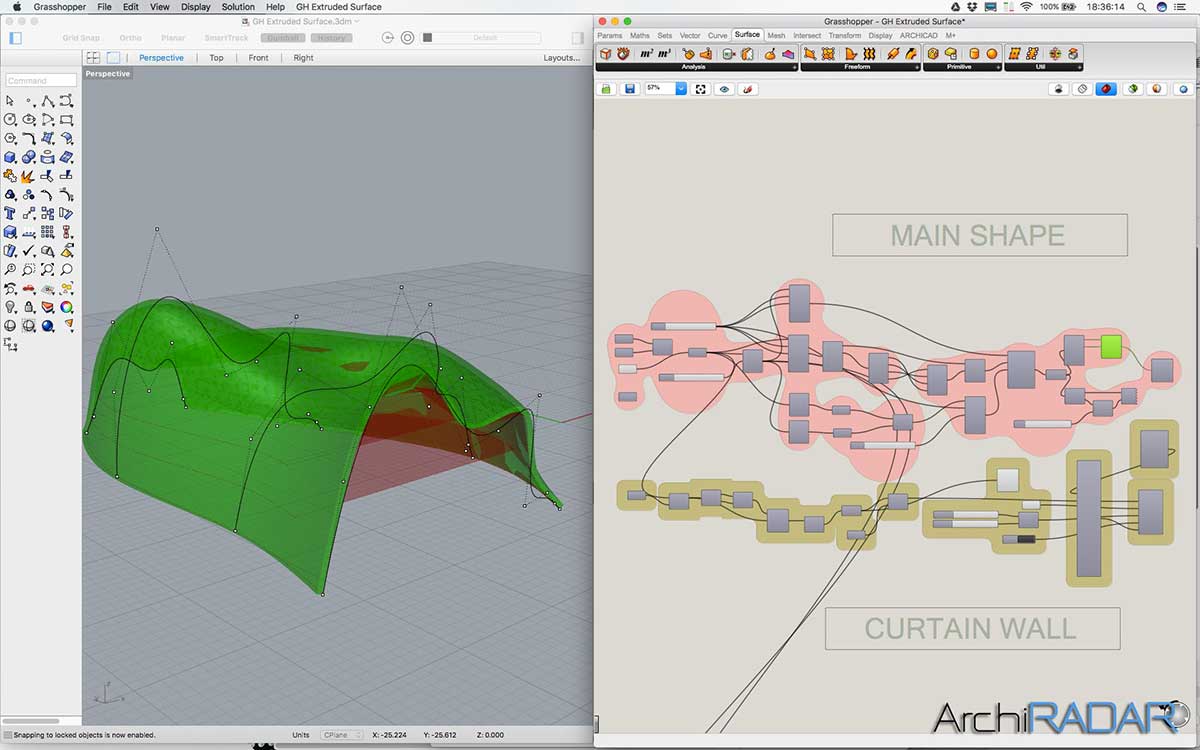Select the Zoom tool in Rhino's side toolbar
This screenshot has height=750, width=1200.
[x=13, y=268]
